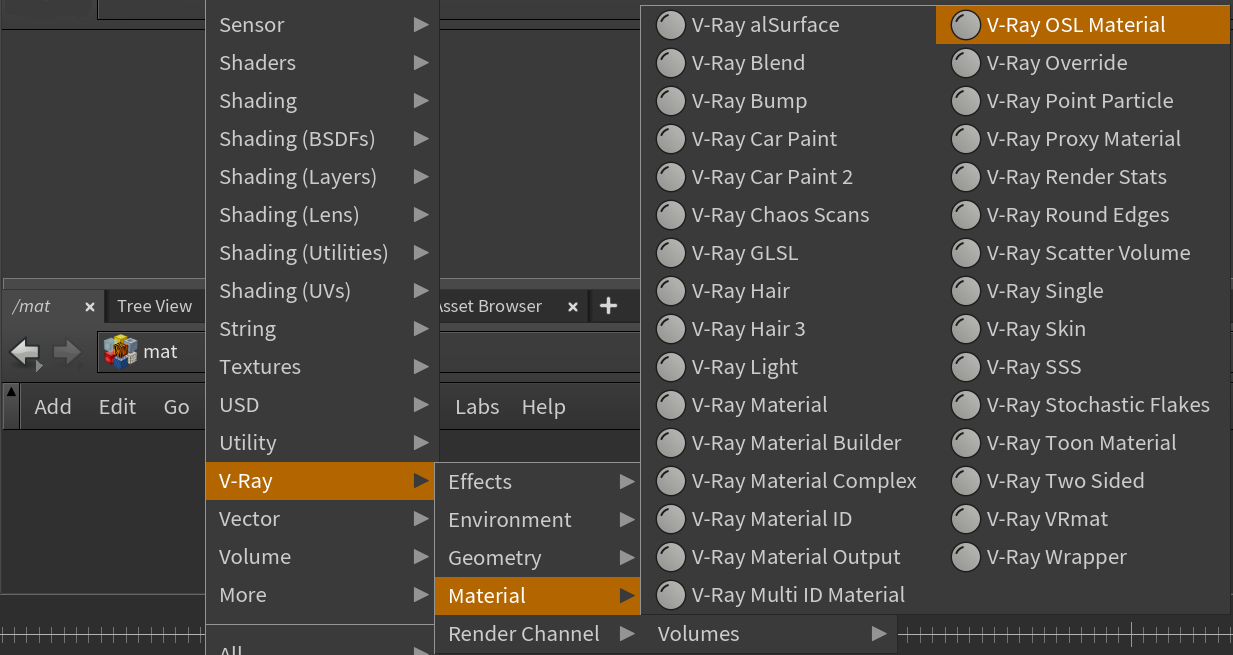Select V-Ray Material Output entry
The width and height of the screenshot is (1233, 655).
(x=788, y=557)
